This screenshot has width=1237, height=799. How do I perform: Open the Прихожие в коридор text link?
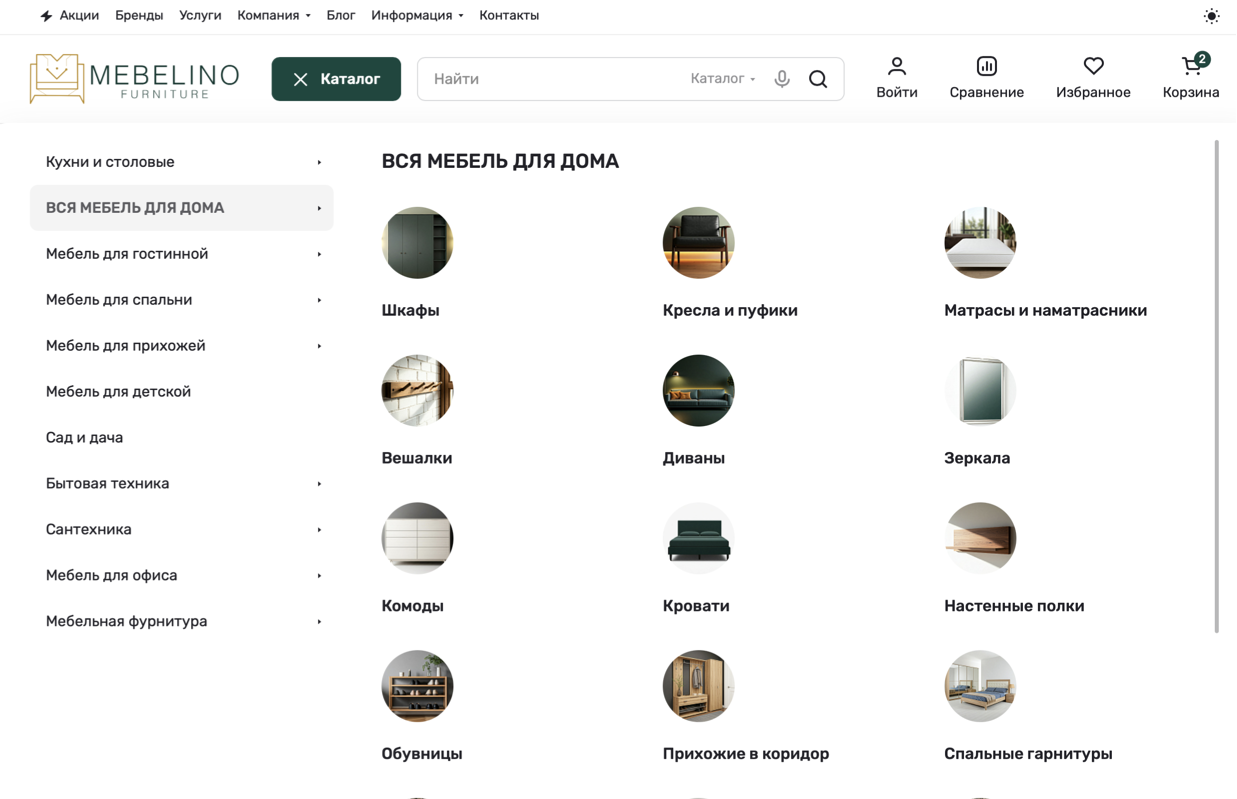(746, 755)
